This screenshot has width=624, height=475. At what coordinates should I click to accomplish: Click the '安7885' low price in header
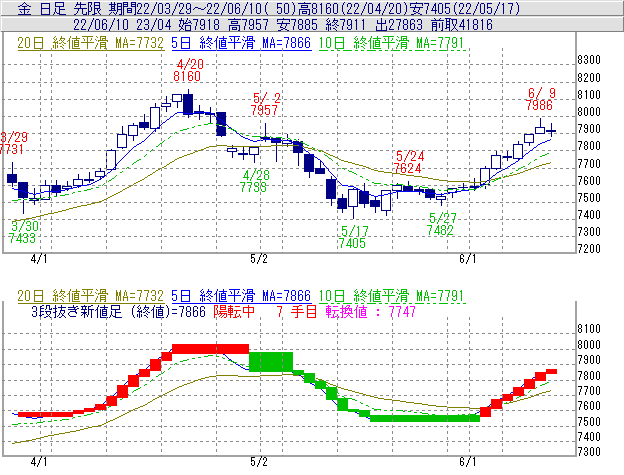(x=297, y=25)
